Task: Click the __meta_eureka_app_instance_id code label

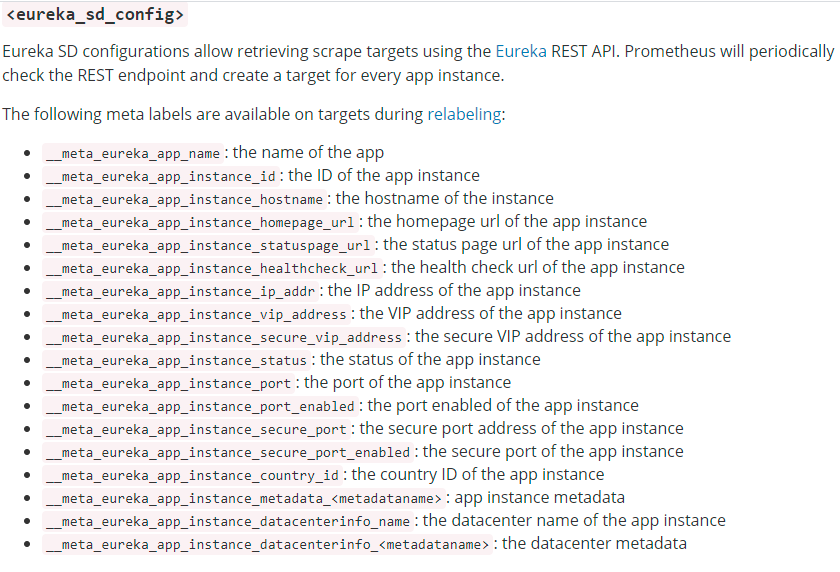Action: 161,176
